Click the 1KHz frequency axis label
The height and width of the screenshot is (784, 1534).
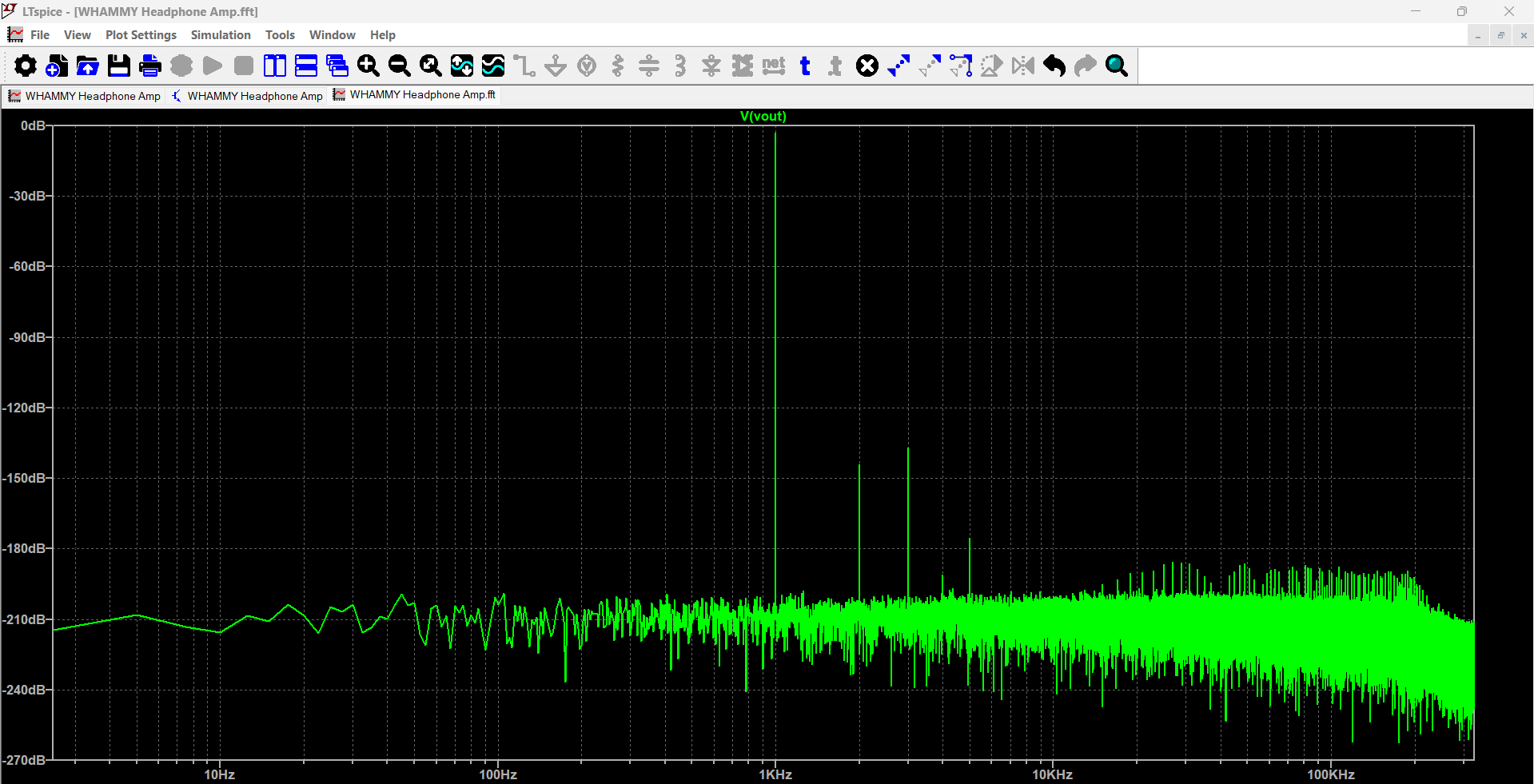775,774
